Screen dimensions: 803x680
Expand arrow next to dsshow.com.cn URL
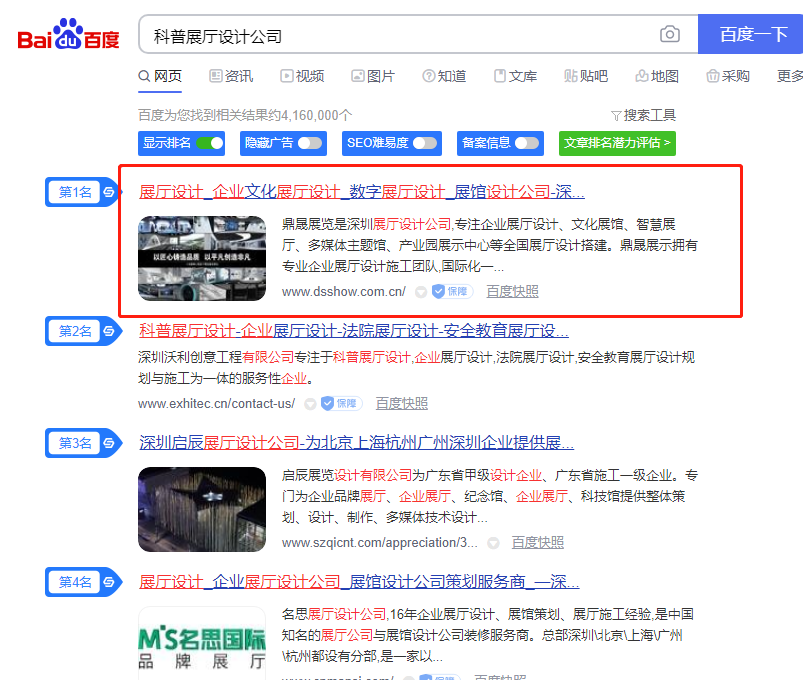[420, 292]
